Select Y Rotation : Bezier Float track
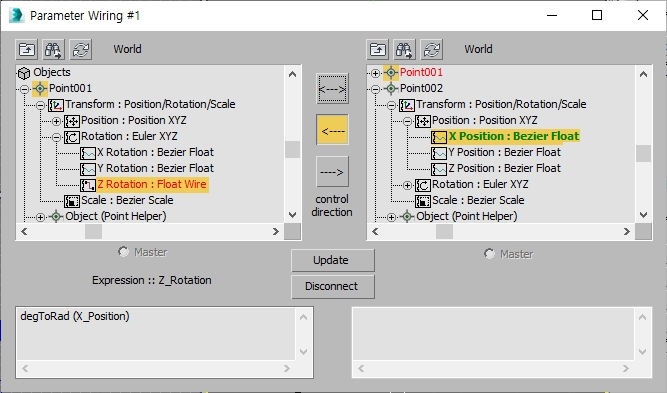Image resolution: width=667 pixels, height=393 pixels. (155, 168)
